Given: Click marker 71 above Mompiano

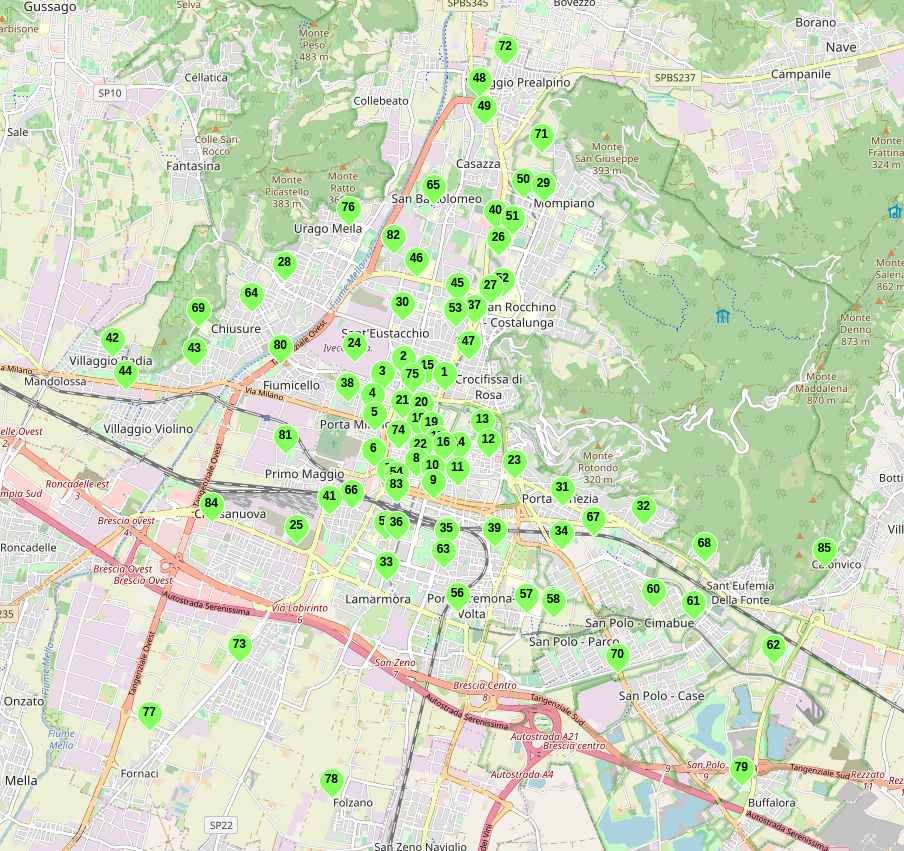Looking at the screenshot, I should click(x=541, y=137).
